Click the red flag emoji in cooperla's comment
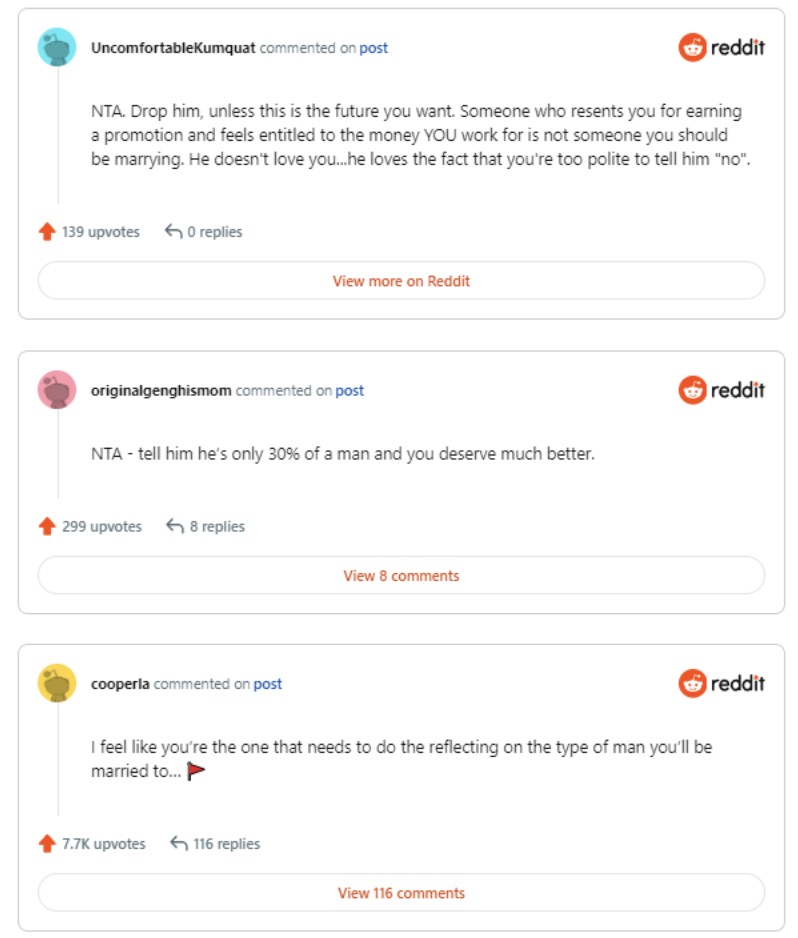 coord(195,772)
